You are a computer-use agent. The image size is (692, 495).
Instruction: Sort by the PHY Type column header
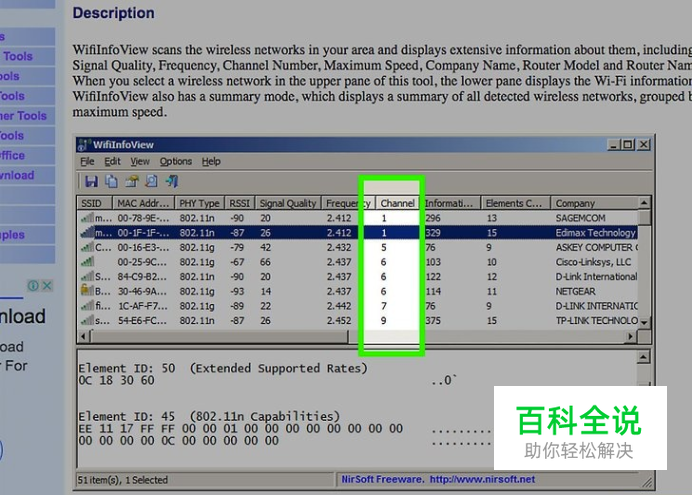pyautogui.click(x=199, y=203)
